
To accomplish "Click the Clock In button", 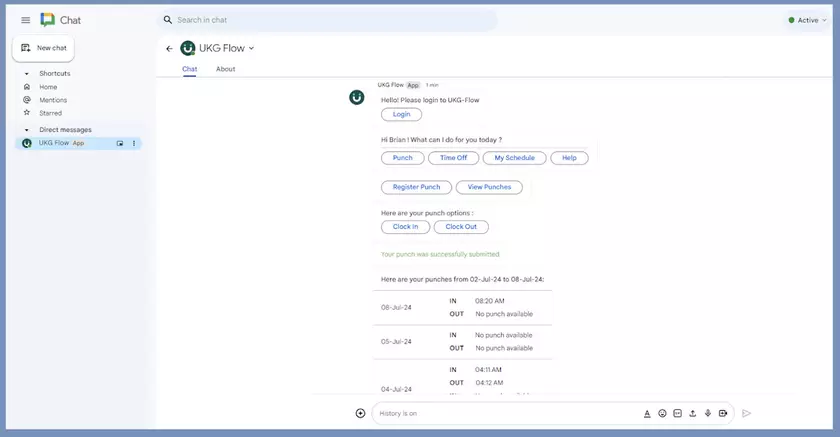I will (406, 227).
